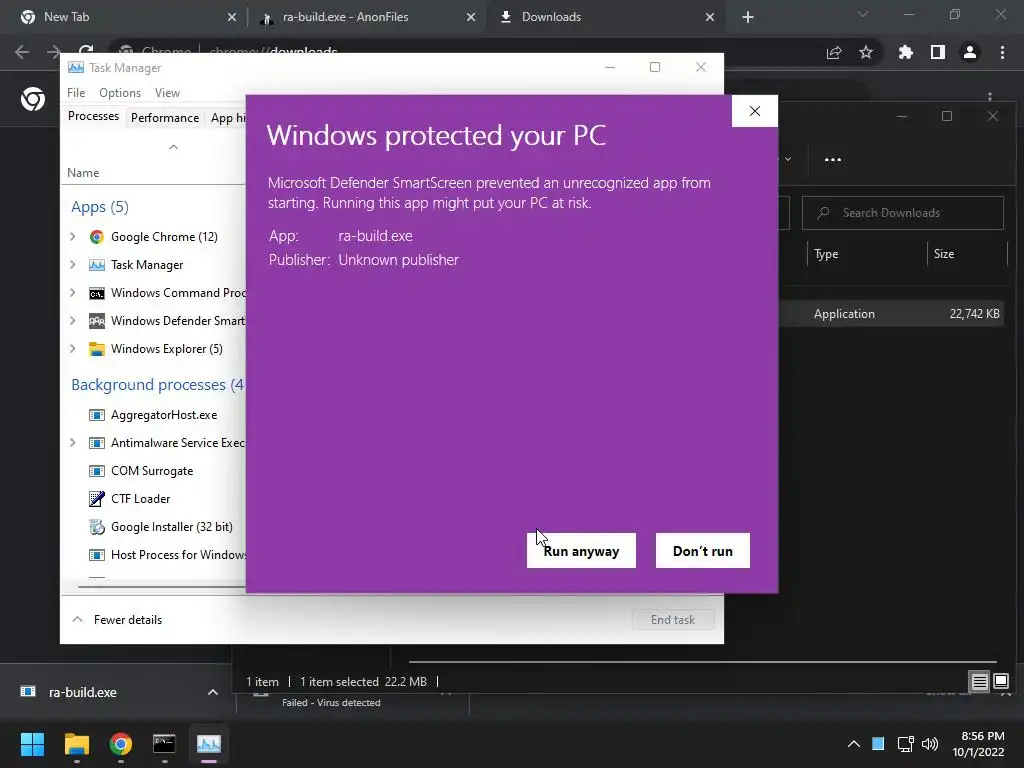
Task: Open Windows Start menu
Action: [32, 744]
